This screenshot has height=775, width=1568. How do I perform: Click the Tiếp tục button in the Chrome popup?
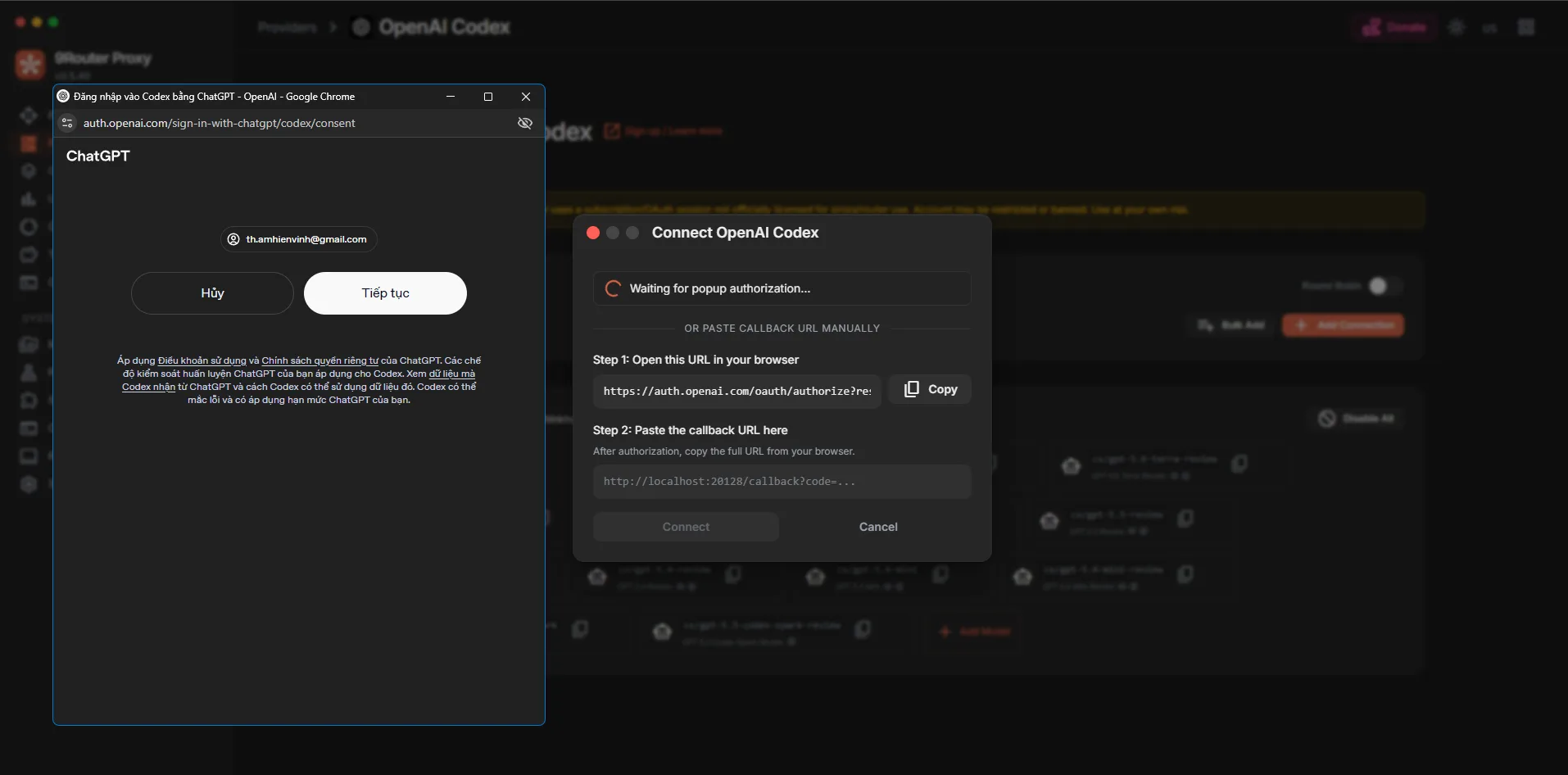385,293
